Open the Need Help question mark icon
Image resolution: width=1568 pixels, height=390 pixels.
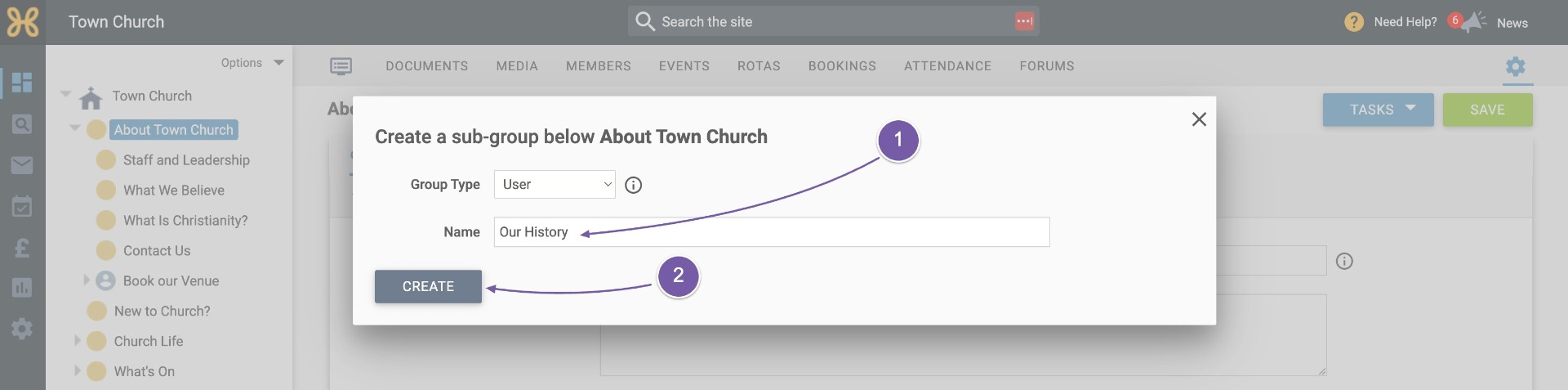pos(1353,22)
